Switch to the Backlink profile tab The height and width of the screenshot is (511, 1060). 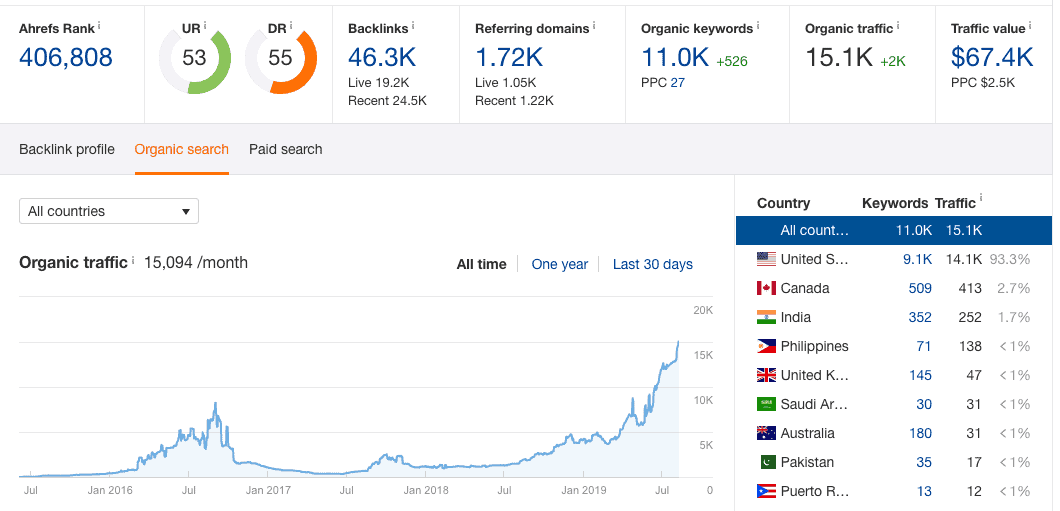click(67, 149)
